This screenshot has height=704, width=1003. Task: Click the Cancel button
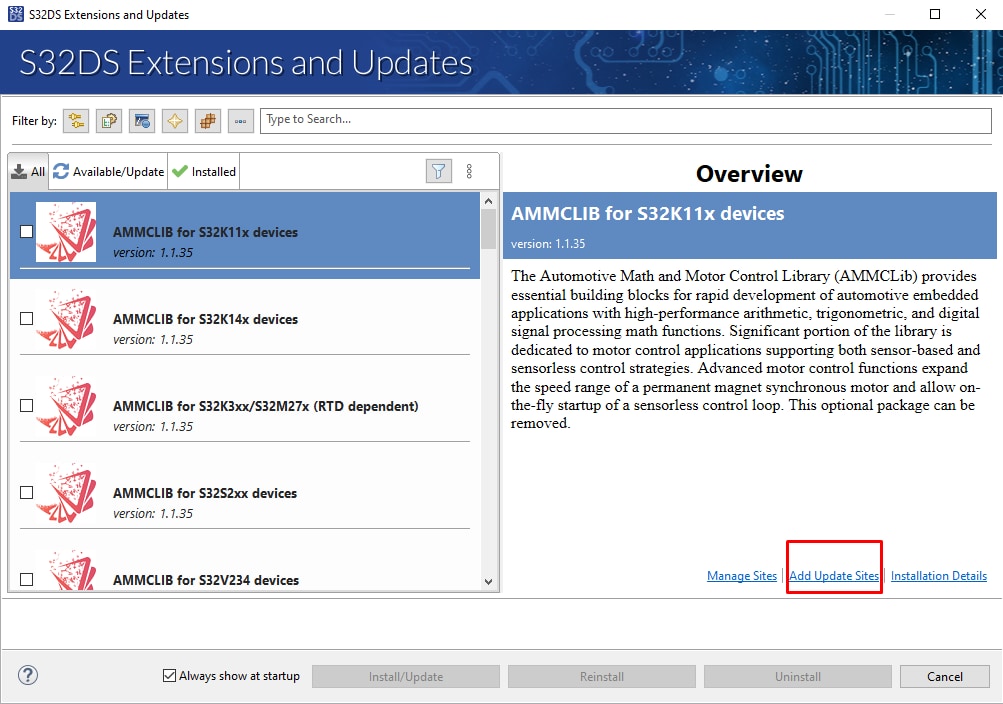click(943, 675)
